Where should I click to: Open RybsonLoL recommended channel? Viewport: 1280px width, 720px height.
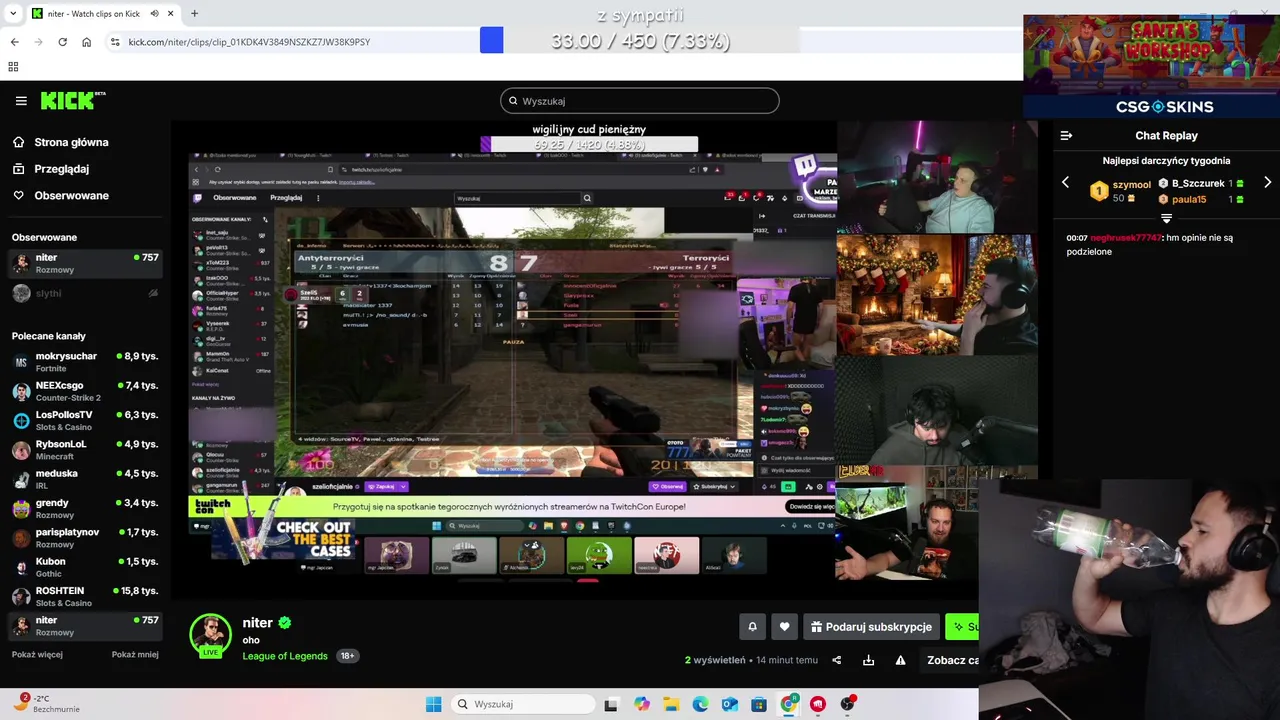click(85, 450)
